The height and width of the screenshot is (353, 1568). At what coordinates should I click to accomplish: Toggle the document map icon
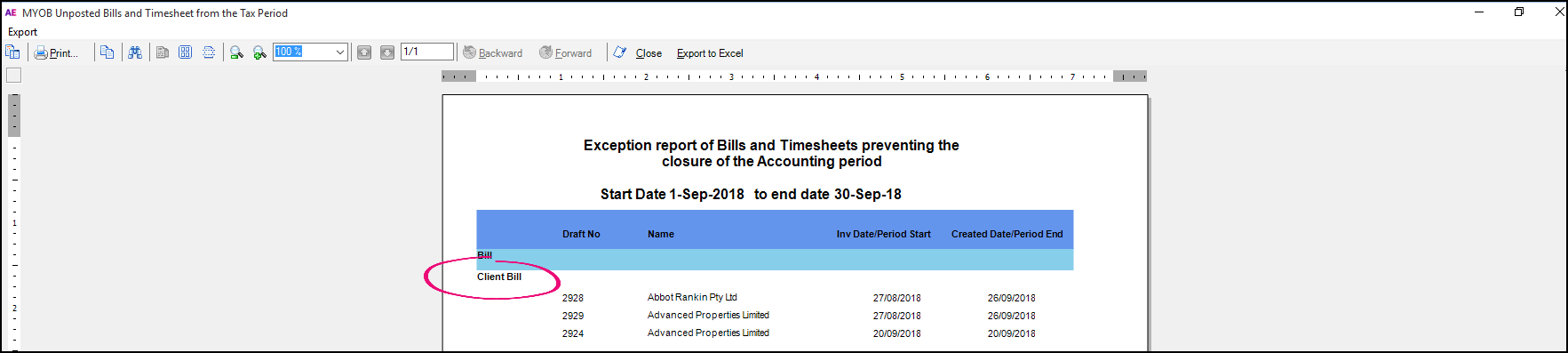point(12,52)
